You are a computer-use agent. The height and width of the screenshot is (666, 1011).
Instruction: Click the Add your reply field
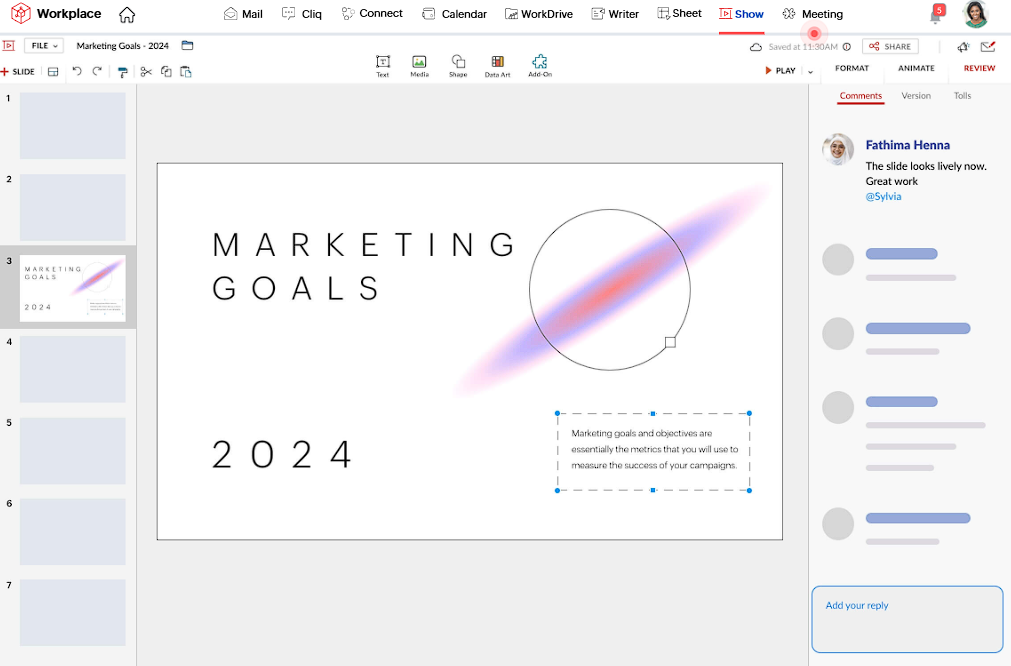coord(906,619)
